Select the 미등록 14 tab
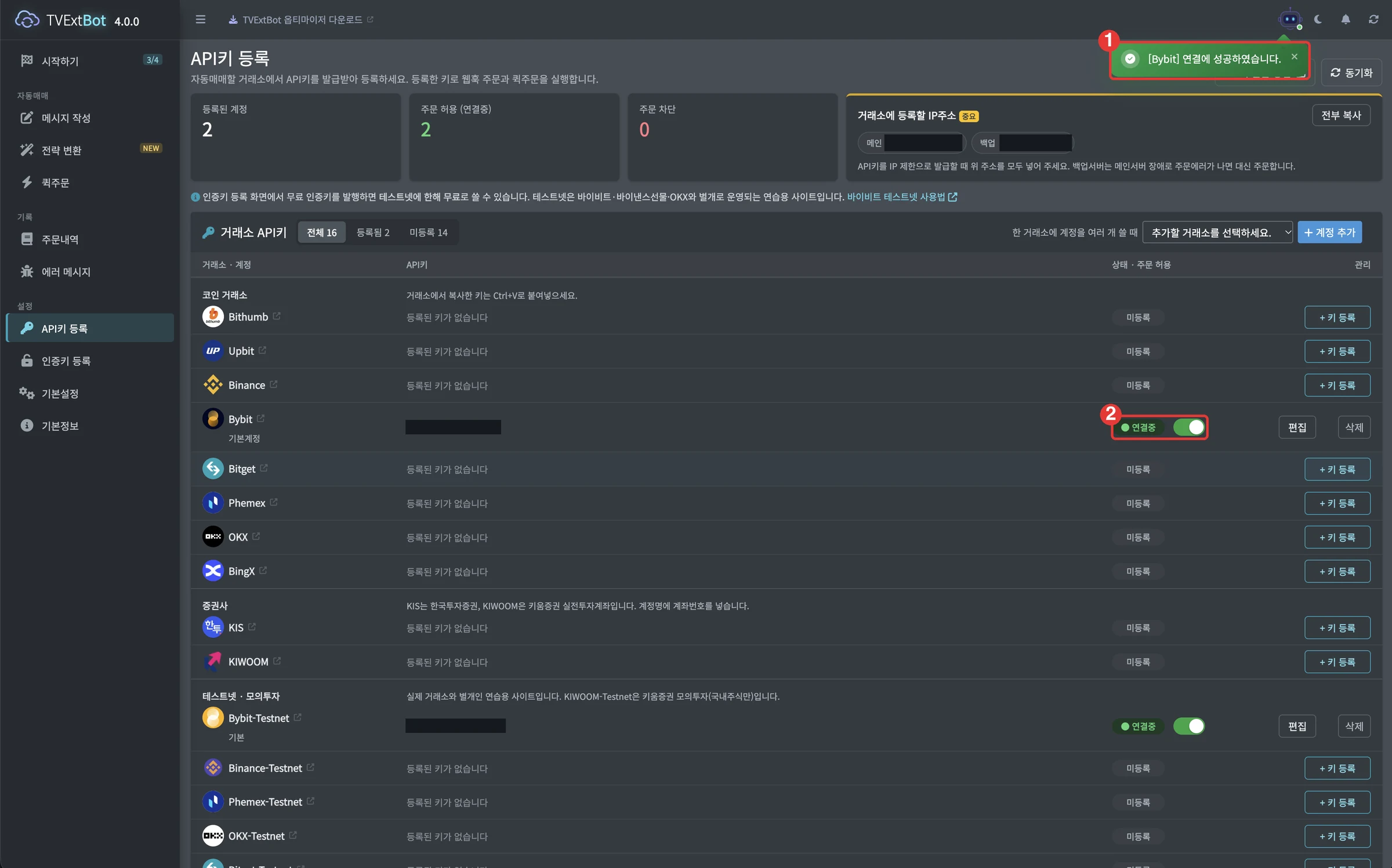 [429, 233]
